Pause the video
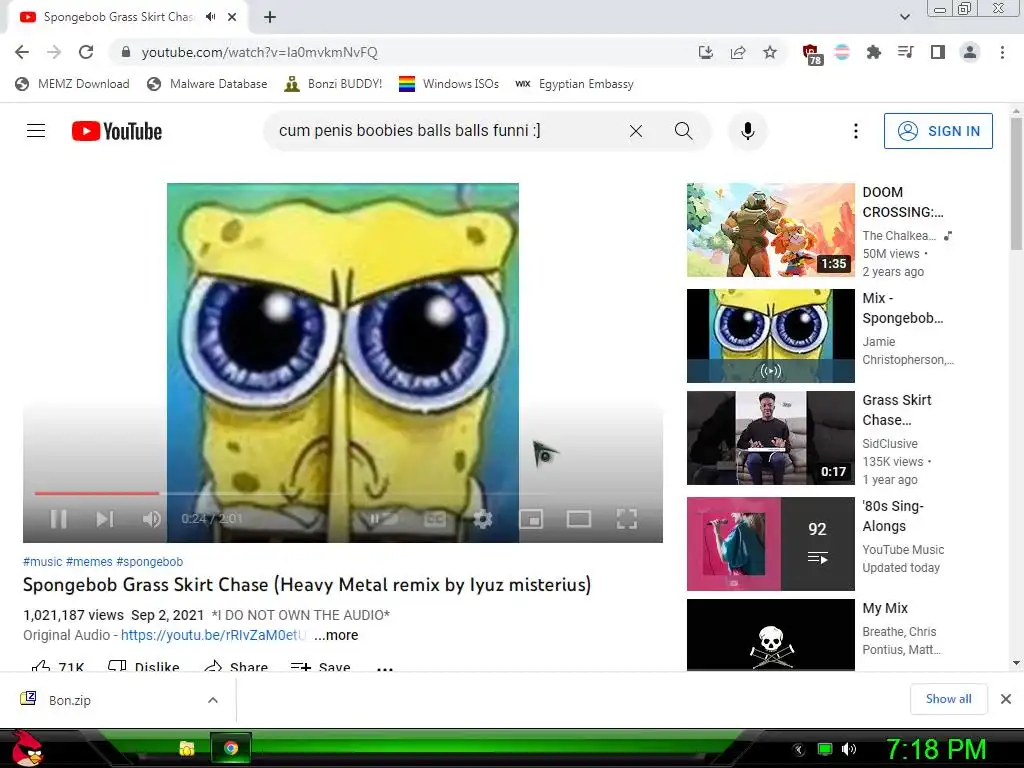This screenshot has width=1024, height=768. point(59,519)
